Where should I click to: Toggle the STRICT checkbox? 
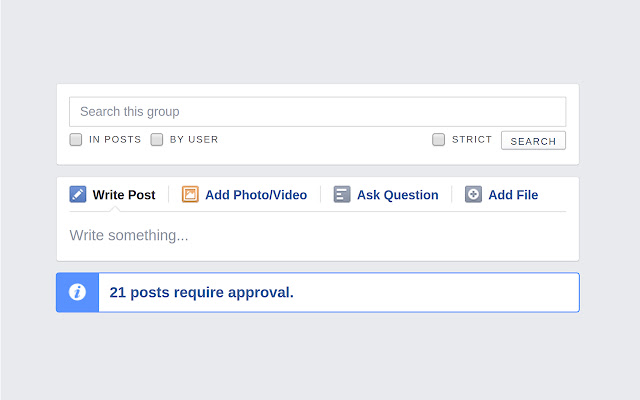(x=438, y=140)
